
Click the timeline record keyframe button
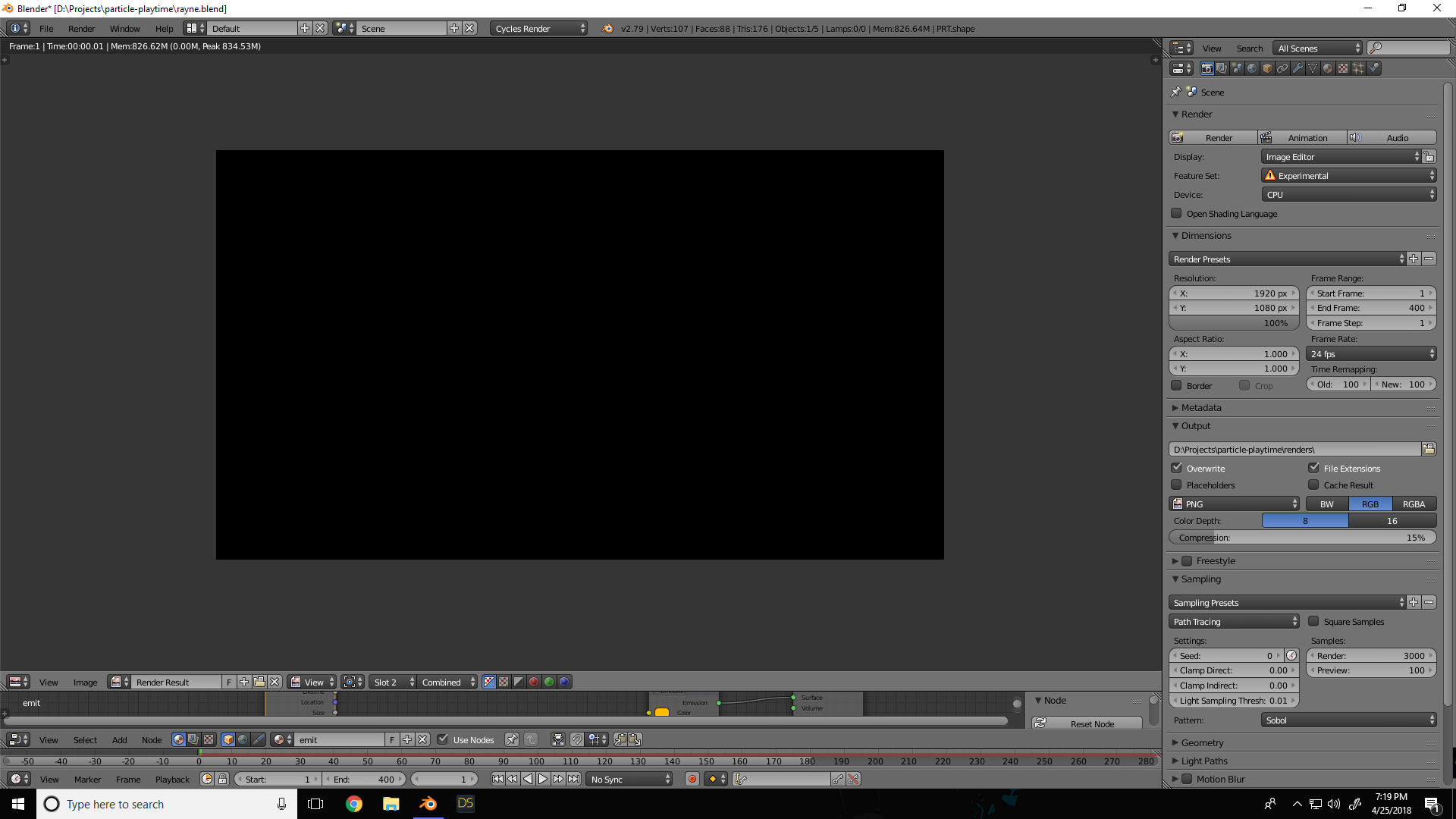point(692,779)
